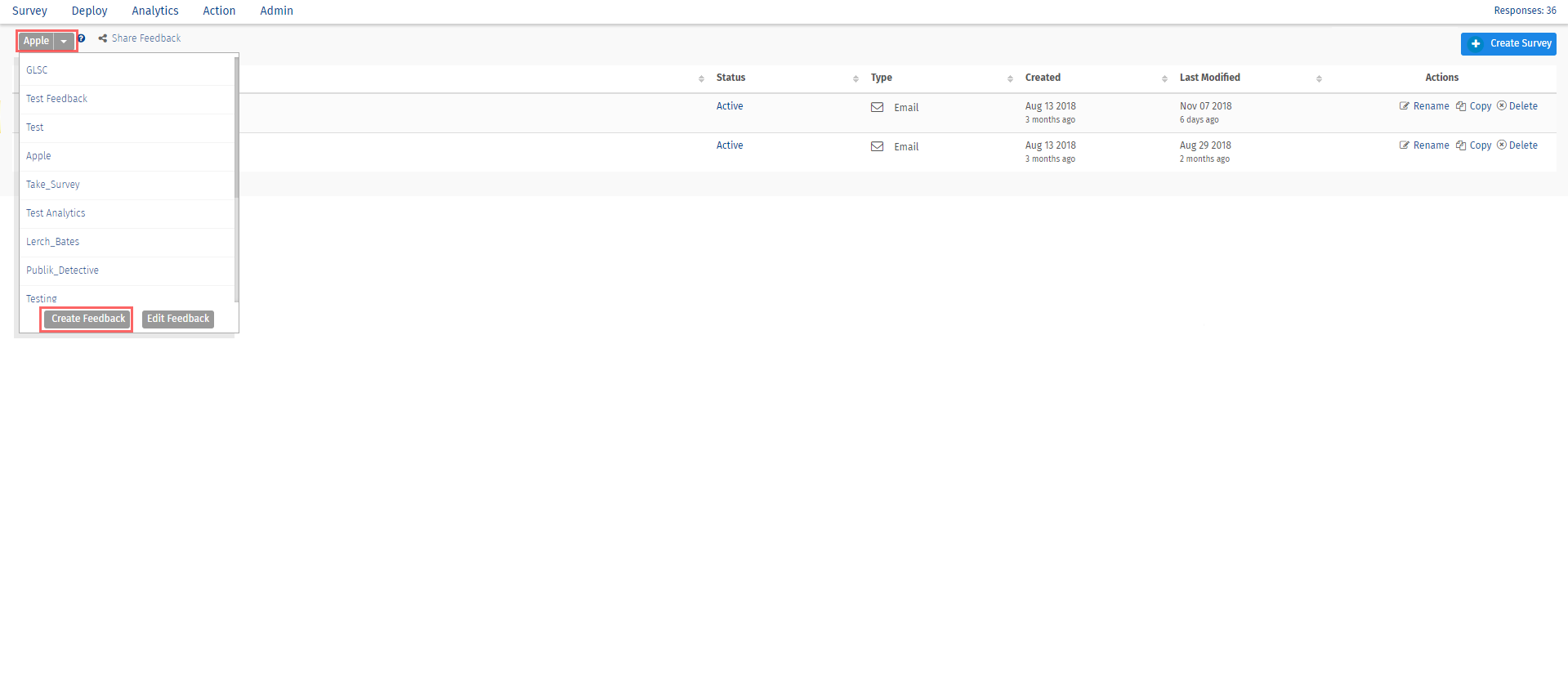Click Email type text, Aug 29 2018 row
Screen dimensions: 1568x688
point(906,147)
